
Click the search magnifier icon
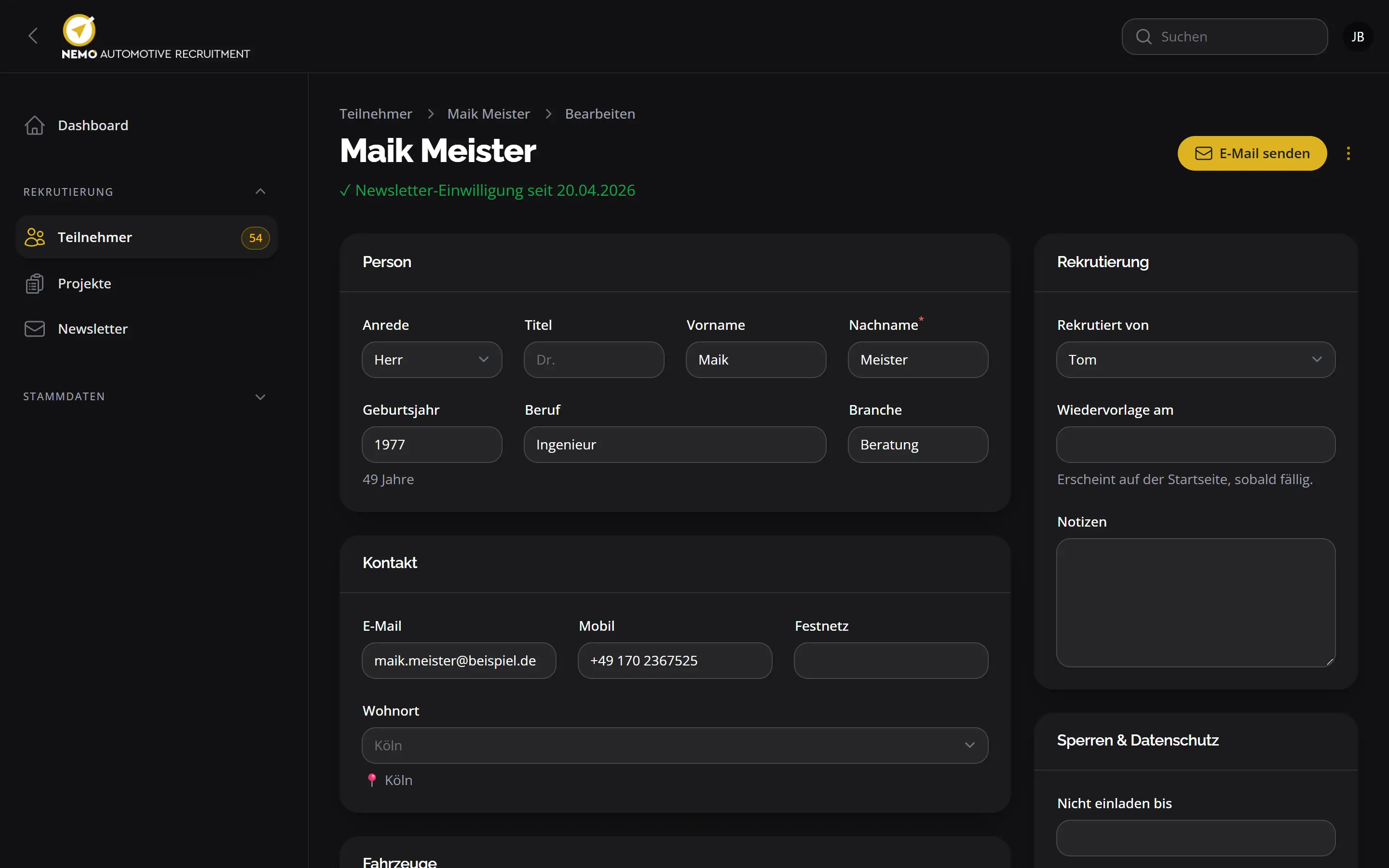(x=1144, y=37)
